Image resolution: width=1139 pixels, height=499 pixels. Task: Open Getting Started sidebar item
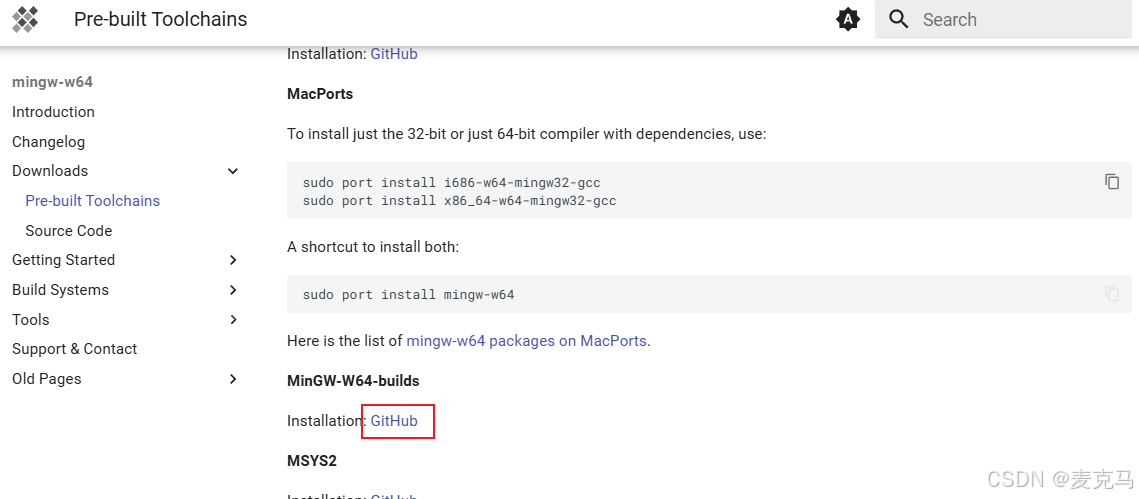[63, 260]
